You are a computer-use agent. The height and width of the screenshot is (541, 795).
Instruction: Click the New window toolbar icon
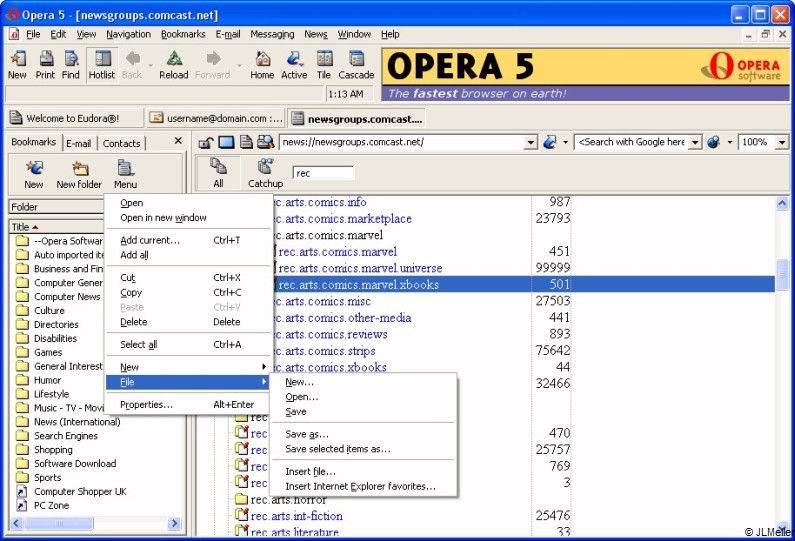point(17,65)
